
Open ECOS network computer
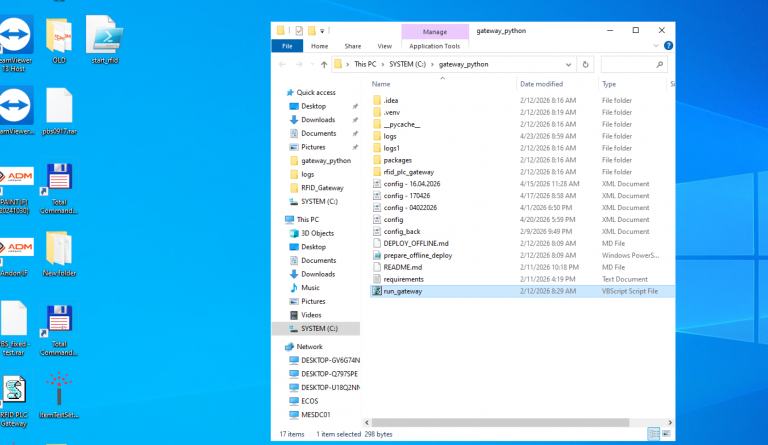tap(310, 401)
